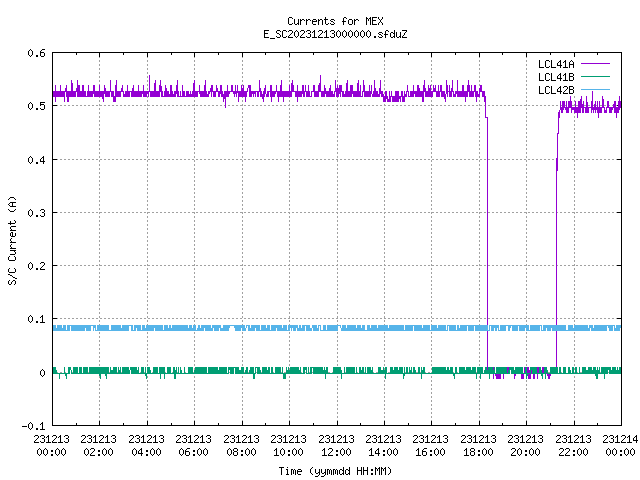Click the y-axis tick value 0
Viewport: 640px width, 480px height.
(x=42, y=373)
